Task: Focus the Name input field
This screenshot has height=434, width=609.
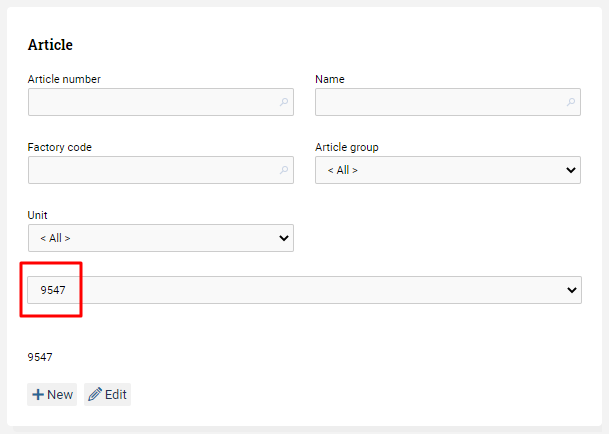Action: point(448,102)
